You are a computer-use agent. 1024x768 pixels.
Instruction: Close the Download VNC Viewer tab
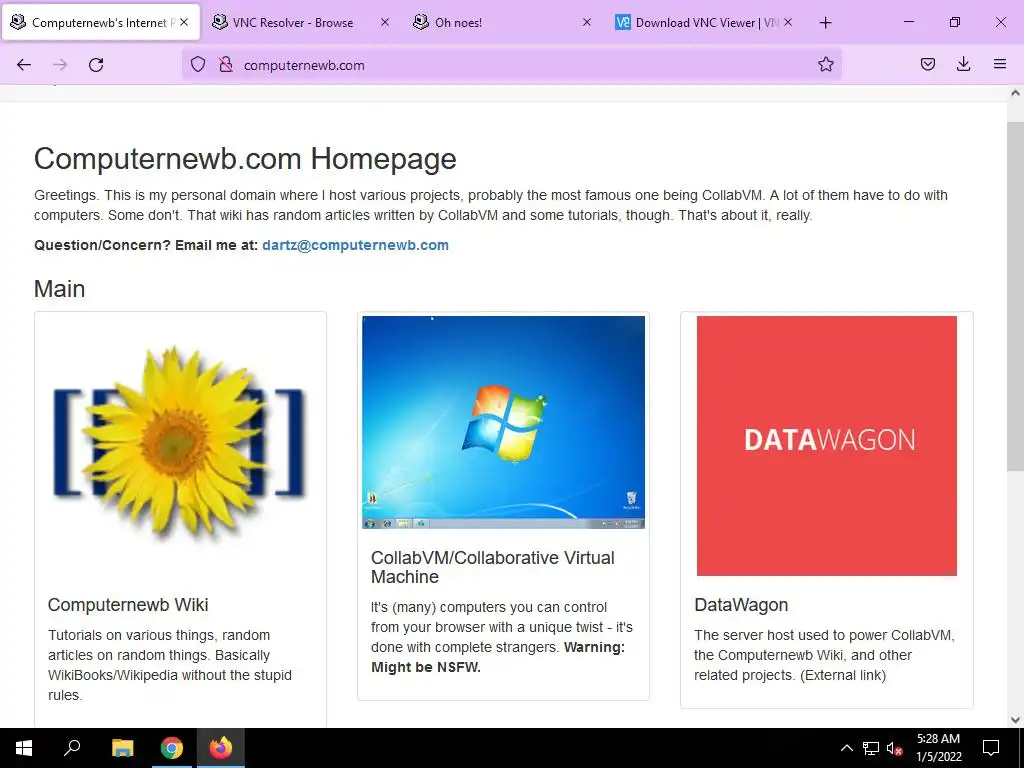788,22
